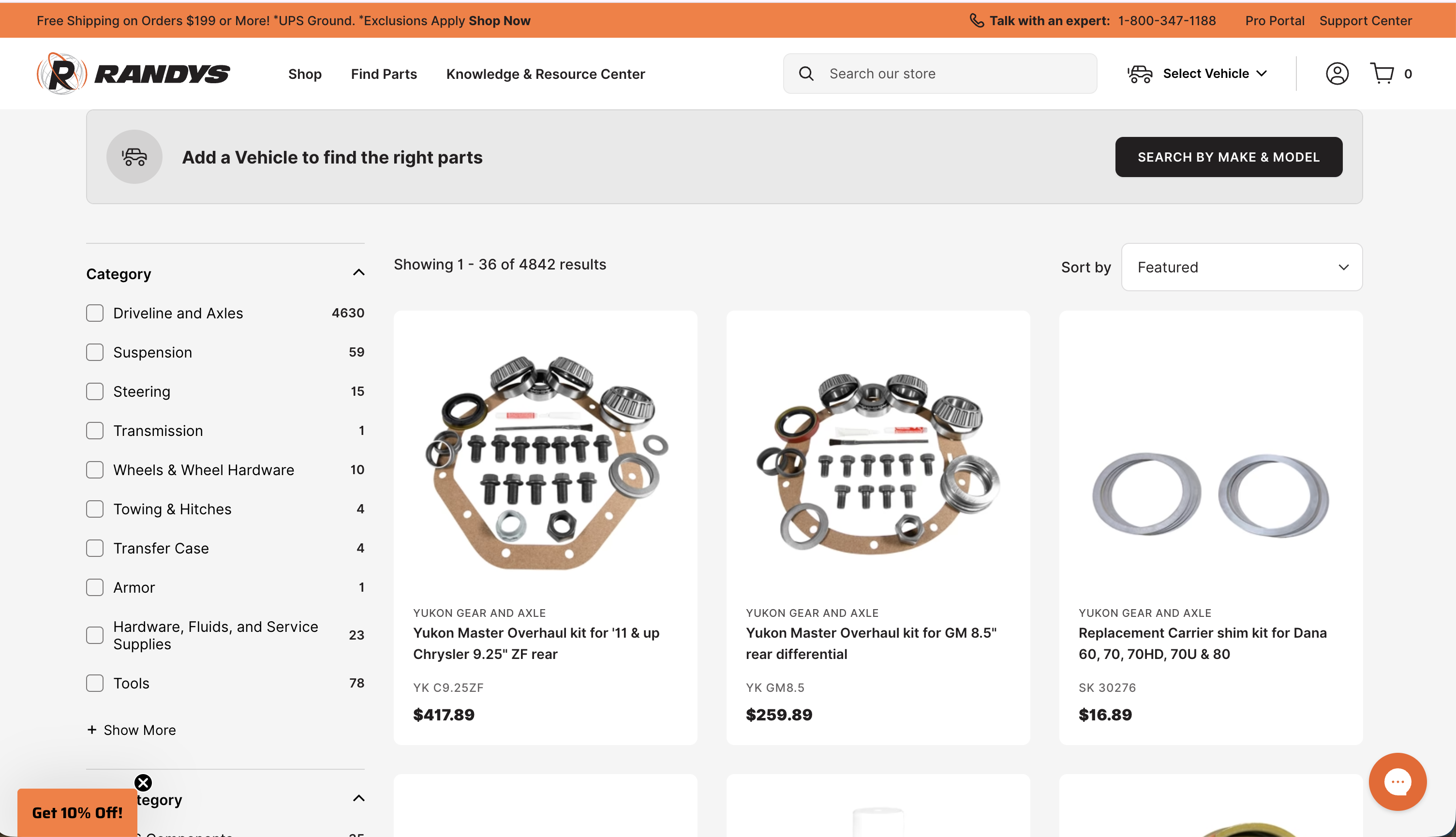This screenshot has height=837, width=1456.
Task: Collapse the Category filter section
Action: pos(358,272)
